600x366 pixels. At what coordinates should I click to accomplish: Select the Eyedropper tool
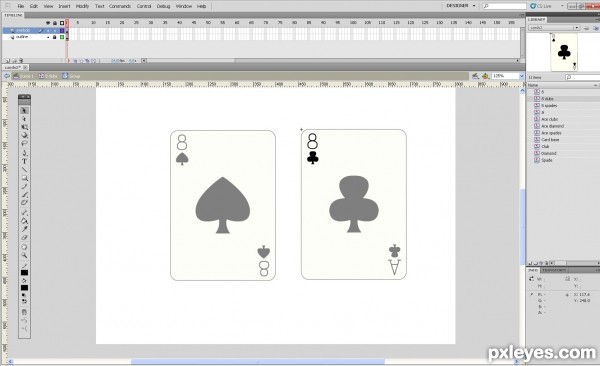tap(24, 229)
